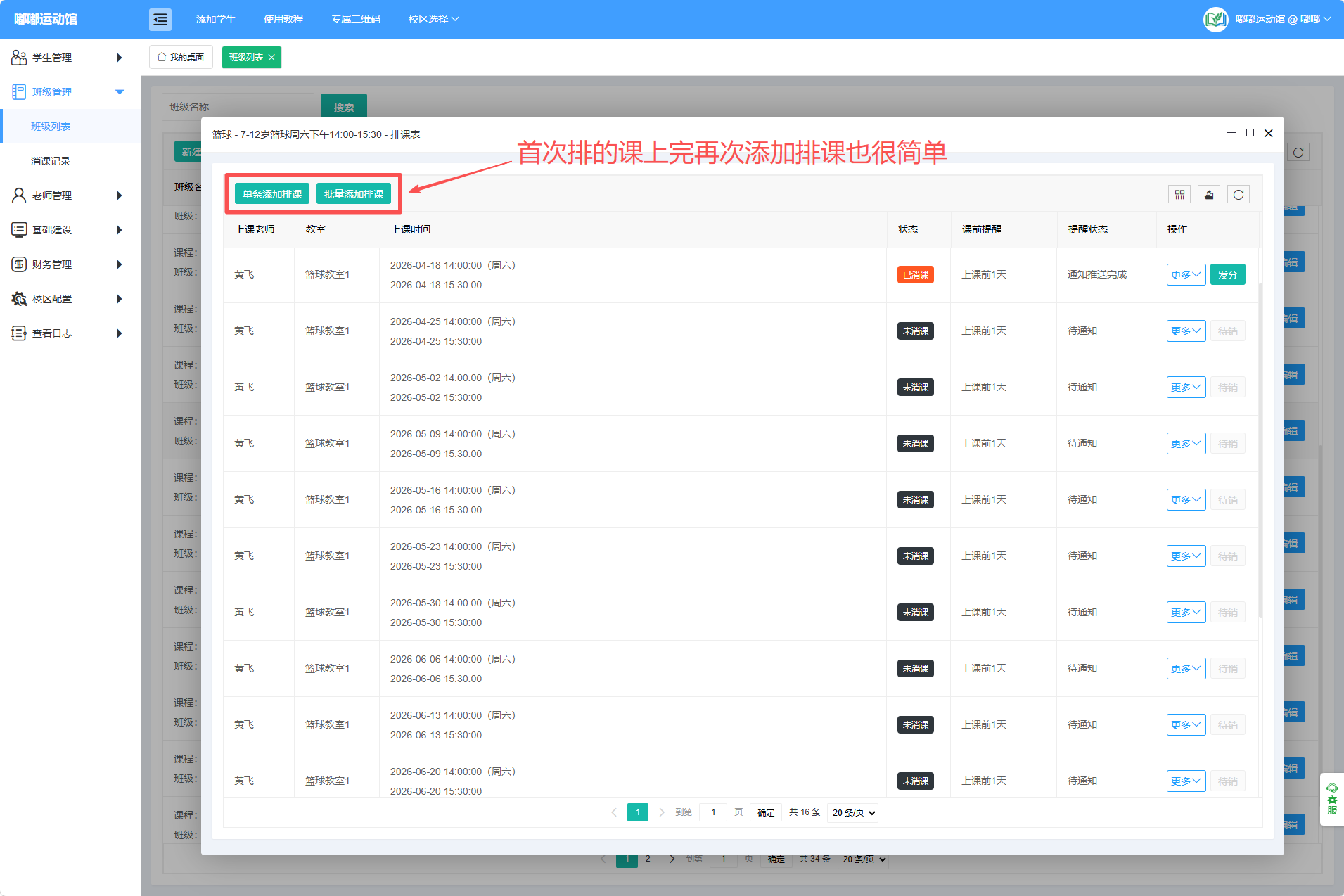Open the 20 条/页 page size dropdown in dialog
The height and width of the screenshot is (896, 1344).
pyautogui.click(x=853, y=813)
